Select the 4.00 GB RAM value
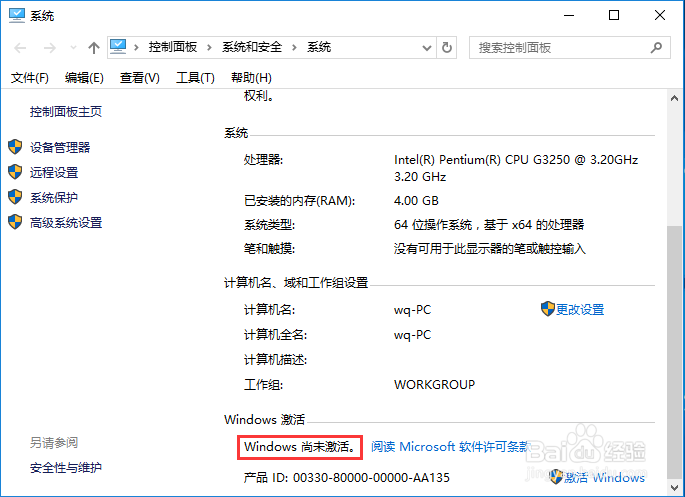This screenshot has height=497, width=685. coord(416,200)
